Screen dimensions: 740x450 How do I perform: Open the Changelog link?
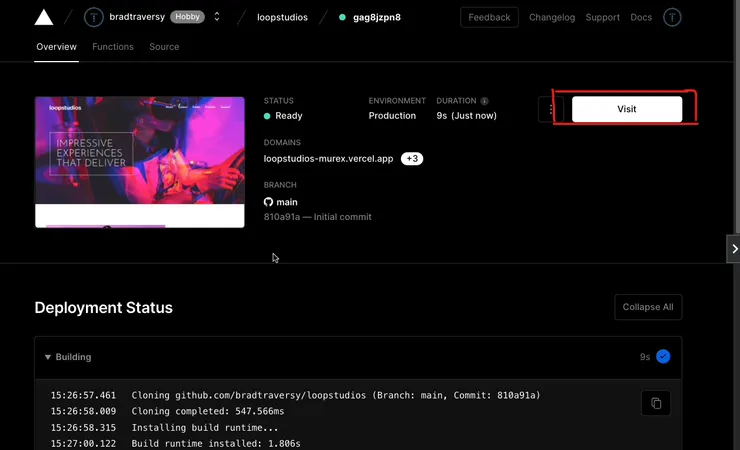coord(552,17)
